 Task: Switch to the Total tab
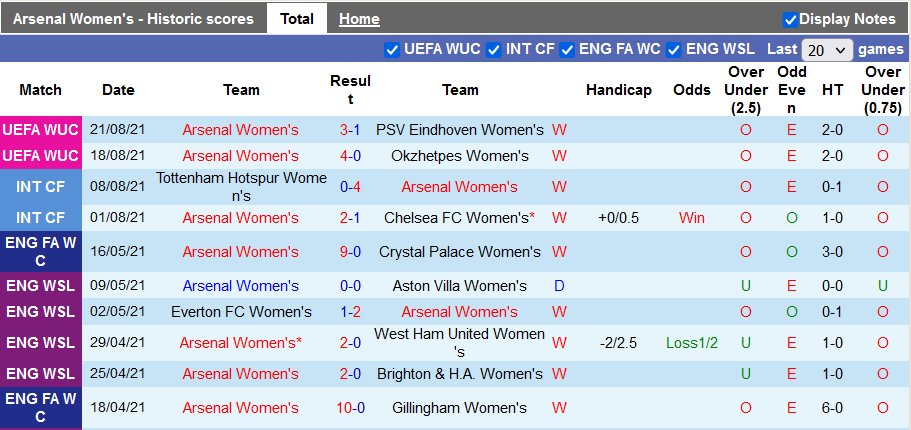[297, 19]
